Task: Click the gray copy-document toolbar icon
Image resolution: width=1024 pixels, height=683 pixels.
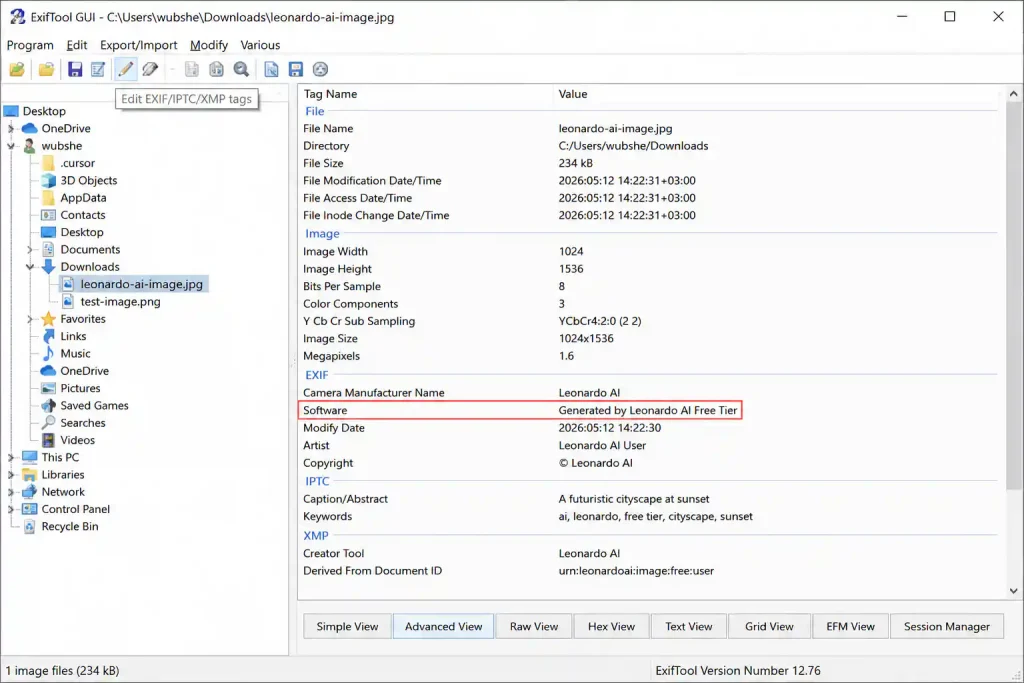Action: 191,69
